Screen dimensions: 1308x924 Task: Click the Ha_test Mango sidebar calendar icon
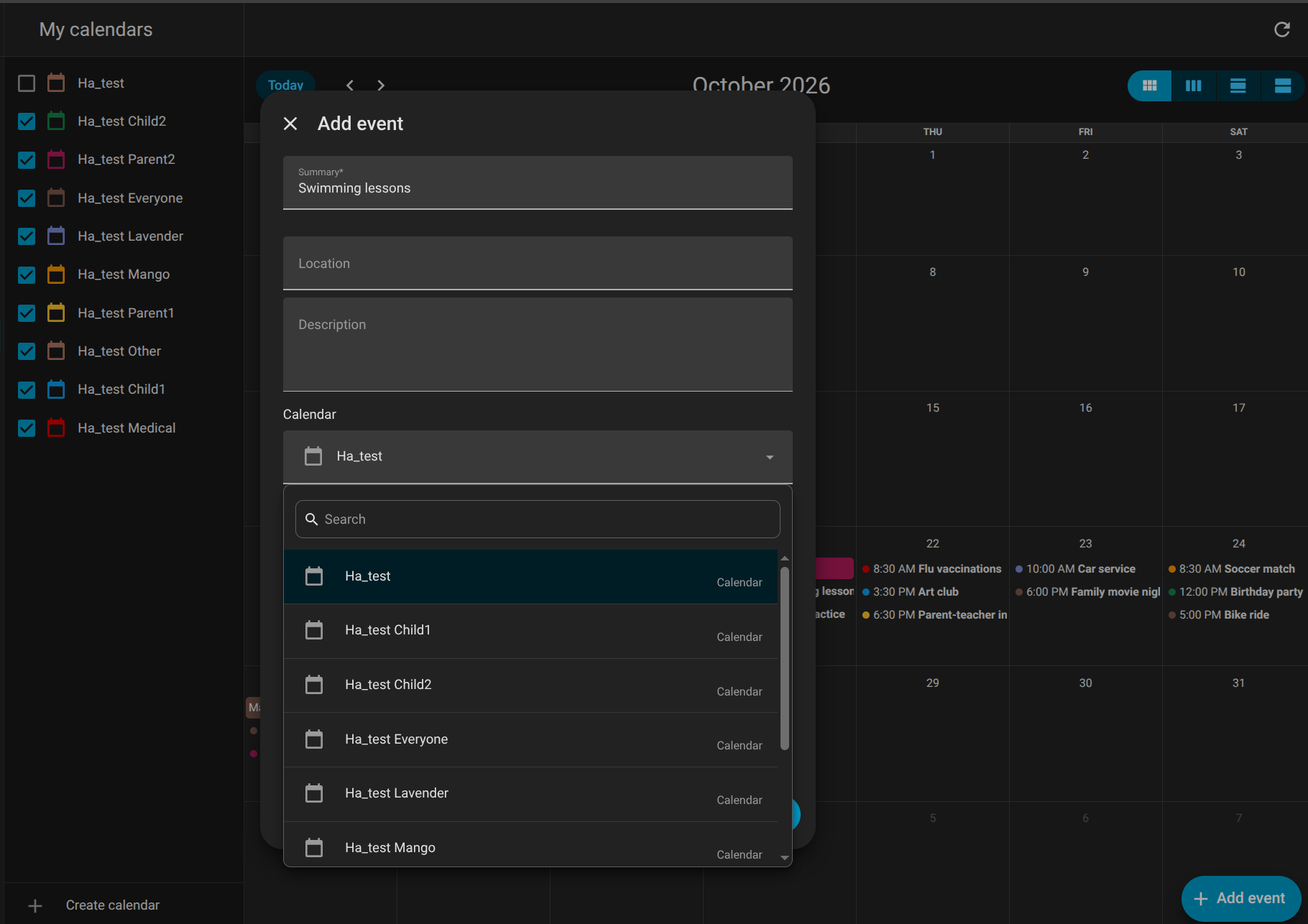tap(56, 274)
